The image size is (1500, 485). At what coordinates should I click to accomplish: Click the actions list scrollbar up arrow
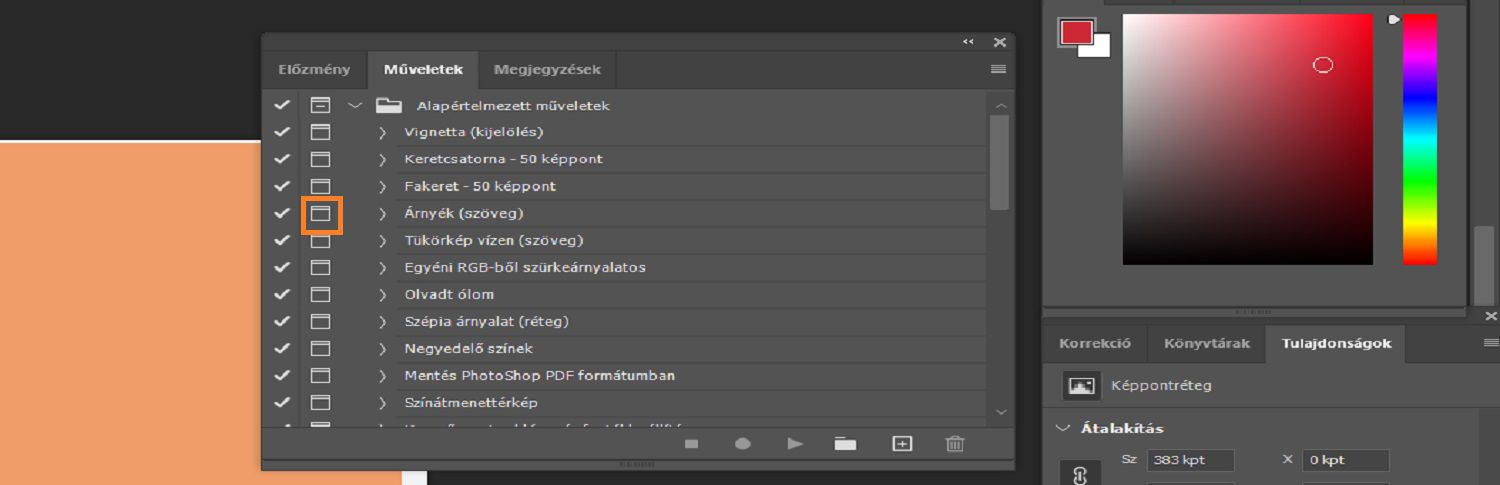coord(1000,105)
